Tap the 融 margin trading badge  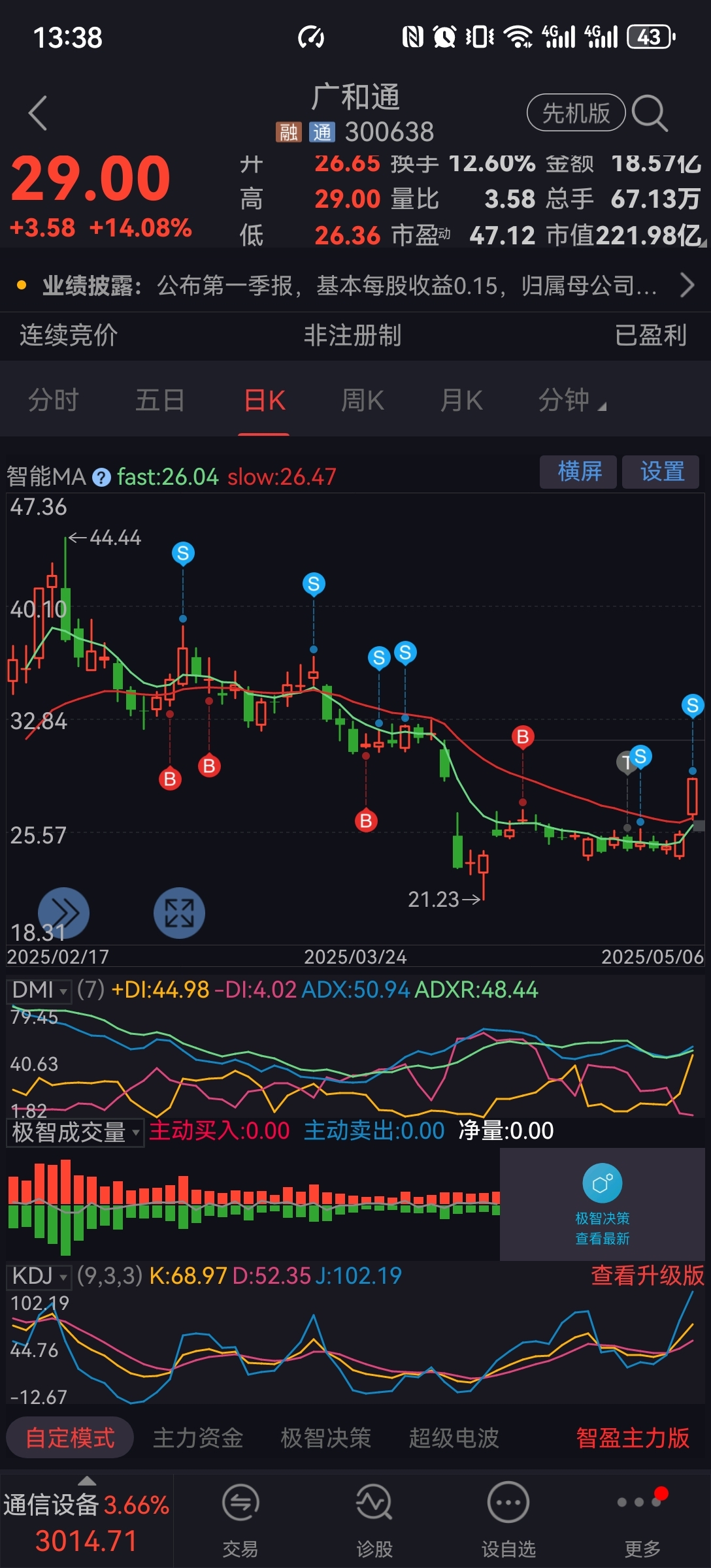point(288,132)
